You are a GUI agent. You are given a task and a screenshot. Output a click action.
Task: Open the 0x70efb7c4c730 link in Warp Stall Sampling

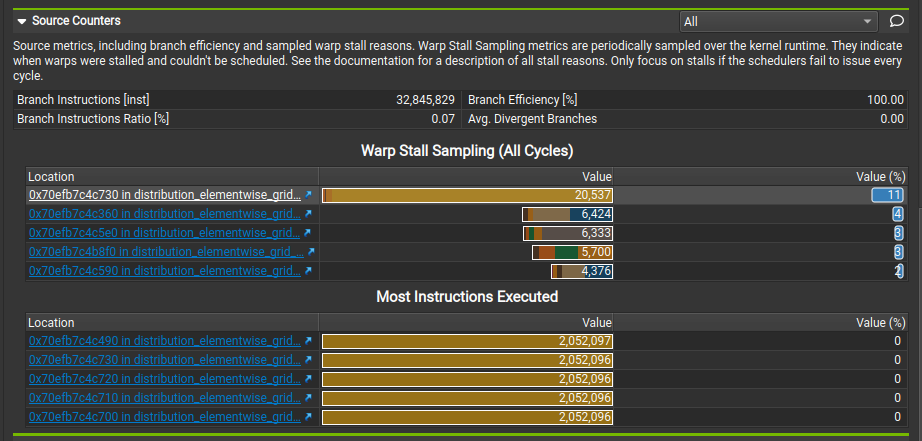pyautogui.click(x=164, y=195)
